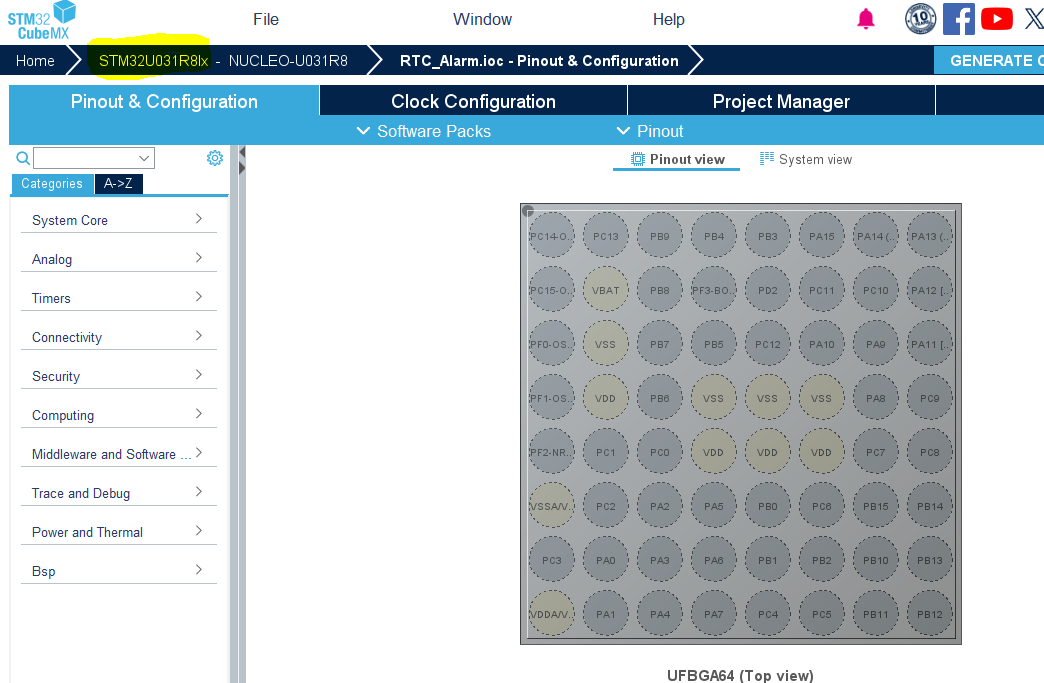This screenshot has width=1044, height=683.
Task: Go to Home via the breadcrumb
Action: 34,60
